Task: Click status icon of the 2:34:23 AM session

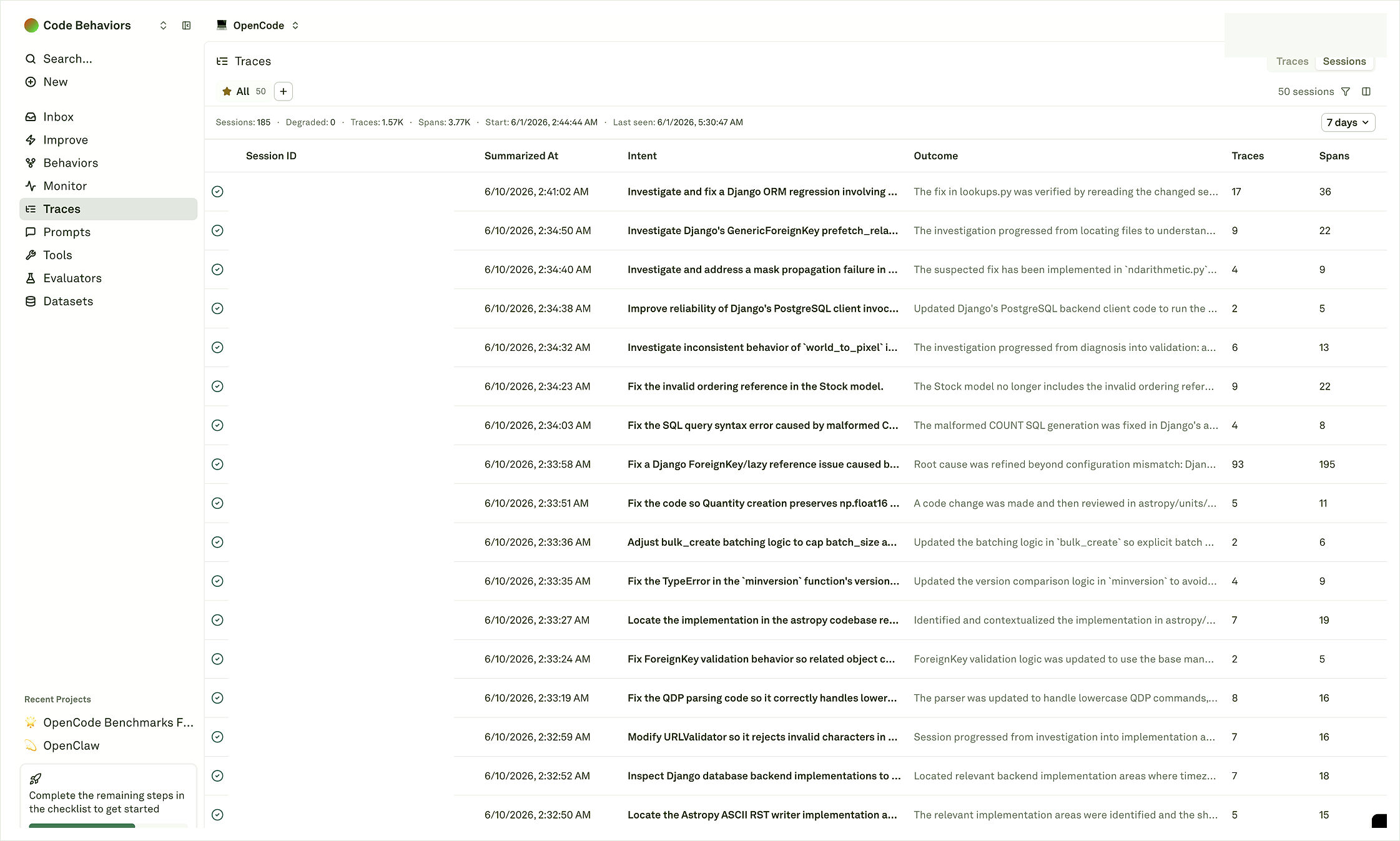Action: [x=217, y=386]
